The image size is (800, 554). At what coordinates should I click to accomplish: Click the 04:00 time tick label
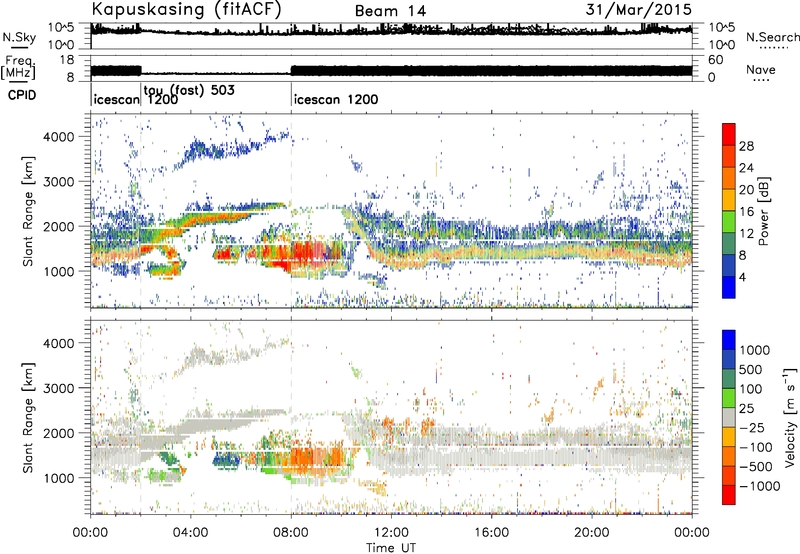click(190, 533)
